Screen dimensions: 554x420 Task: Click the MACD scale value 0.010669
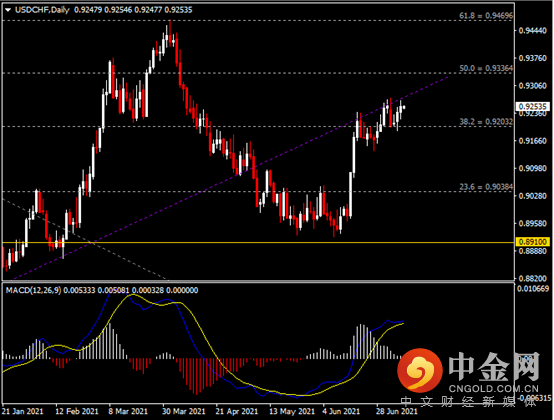(x=533, y=289)
